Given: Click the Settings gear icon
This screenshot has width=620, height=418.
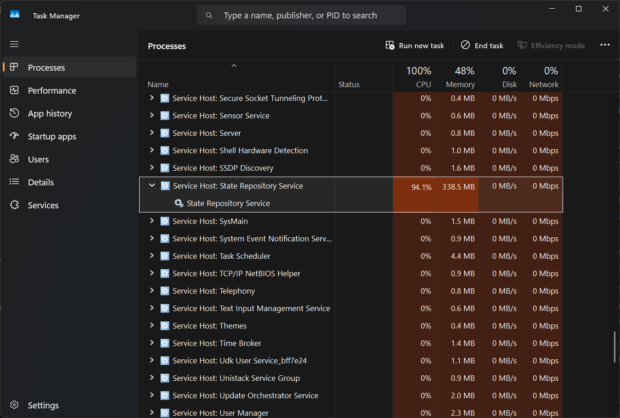Looking at the screenshot, I should pyautogui.click(x=14, y=405).
